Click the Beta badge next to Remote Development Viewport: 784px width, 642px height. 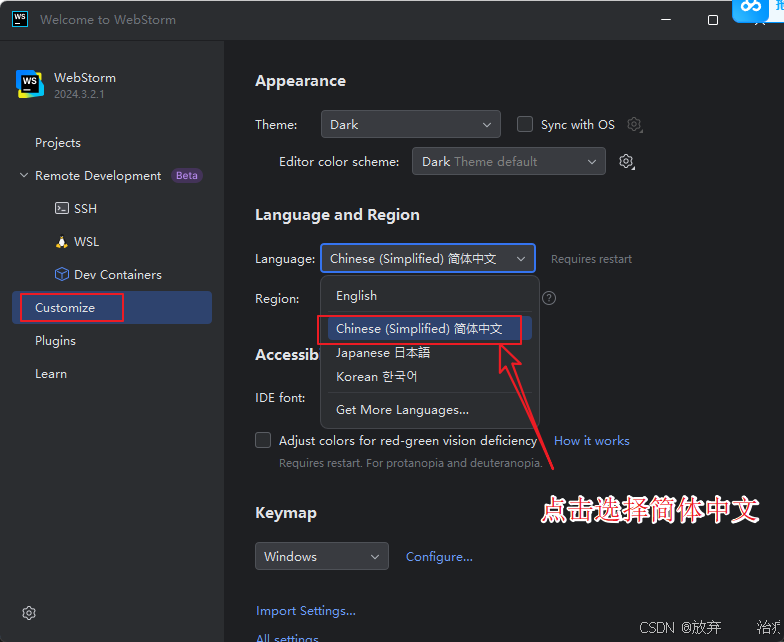186,176
